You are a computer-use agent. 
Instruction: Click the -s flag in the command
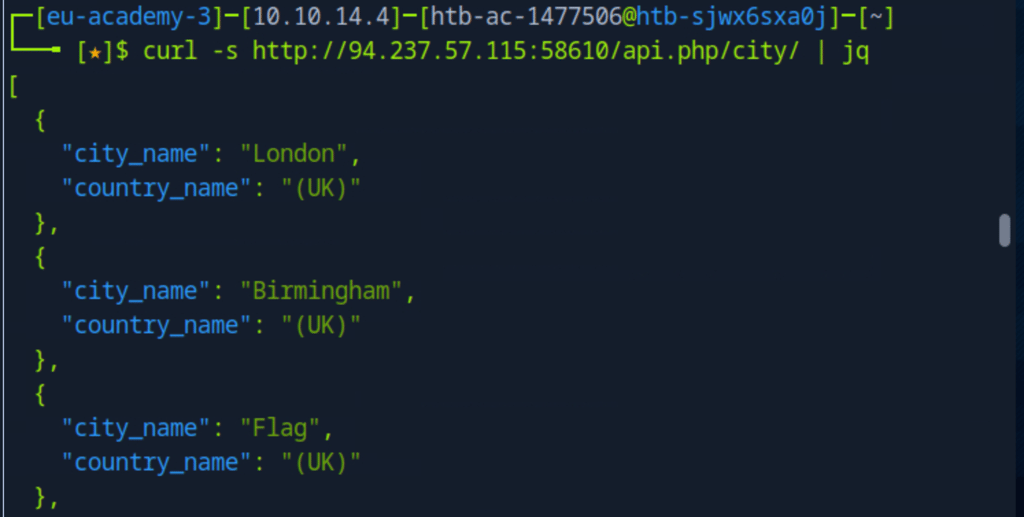point(225,51)
